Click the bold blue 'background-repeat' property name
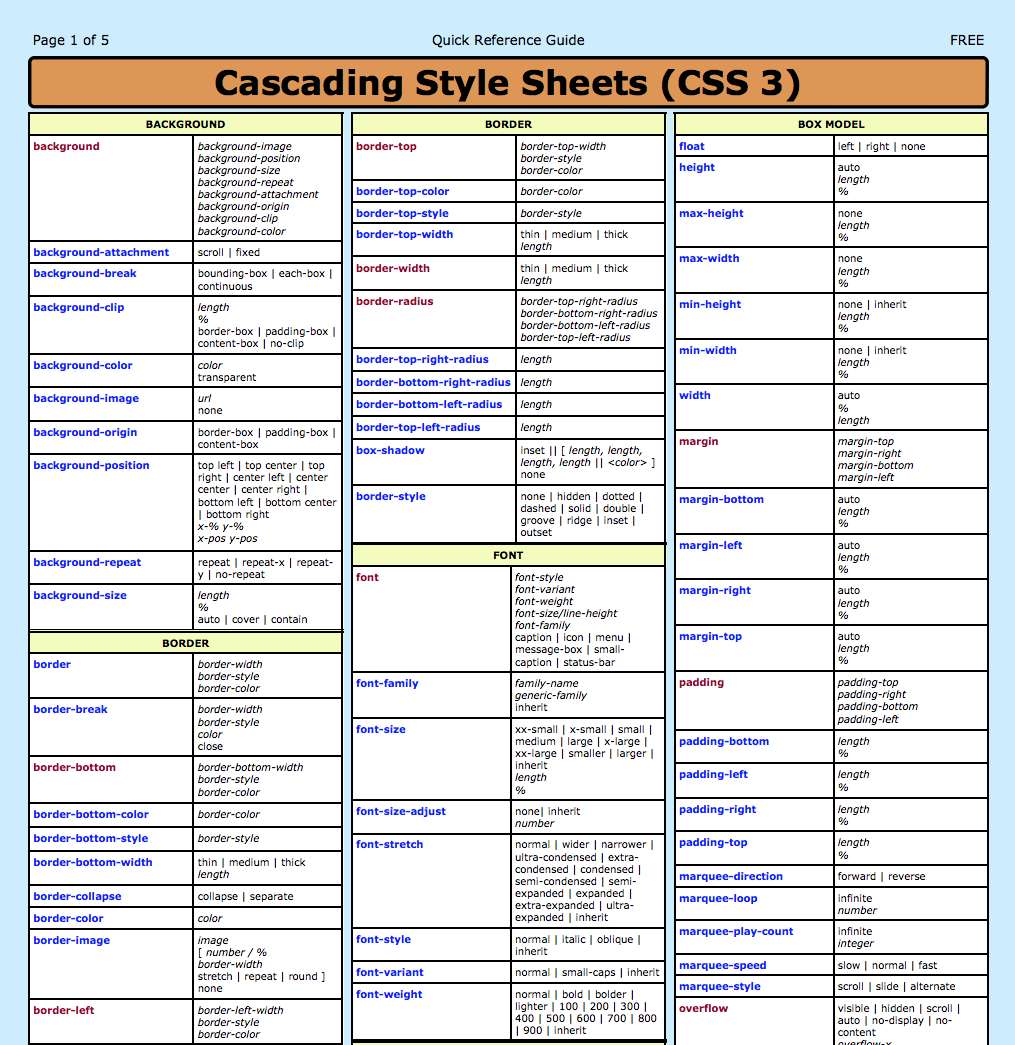Viewport: 1015px width, 1045px height. coord(87,562)
